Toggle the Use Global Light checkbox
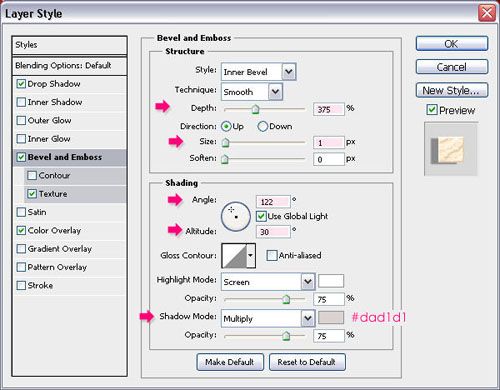Screen dimensions: 500x390 point(261,216)
